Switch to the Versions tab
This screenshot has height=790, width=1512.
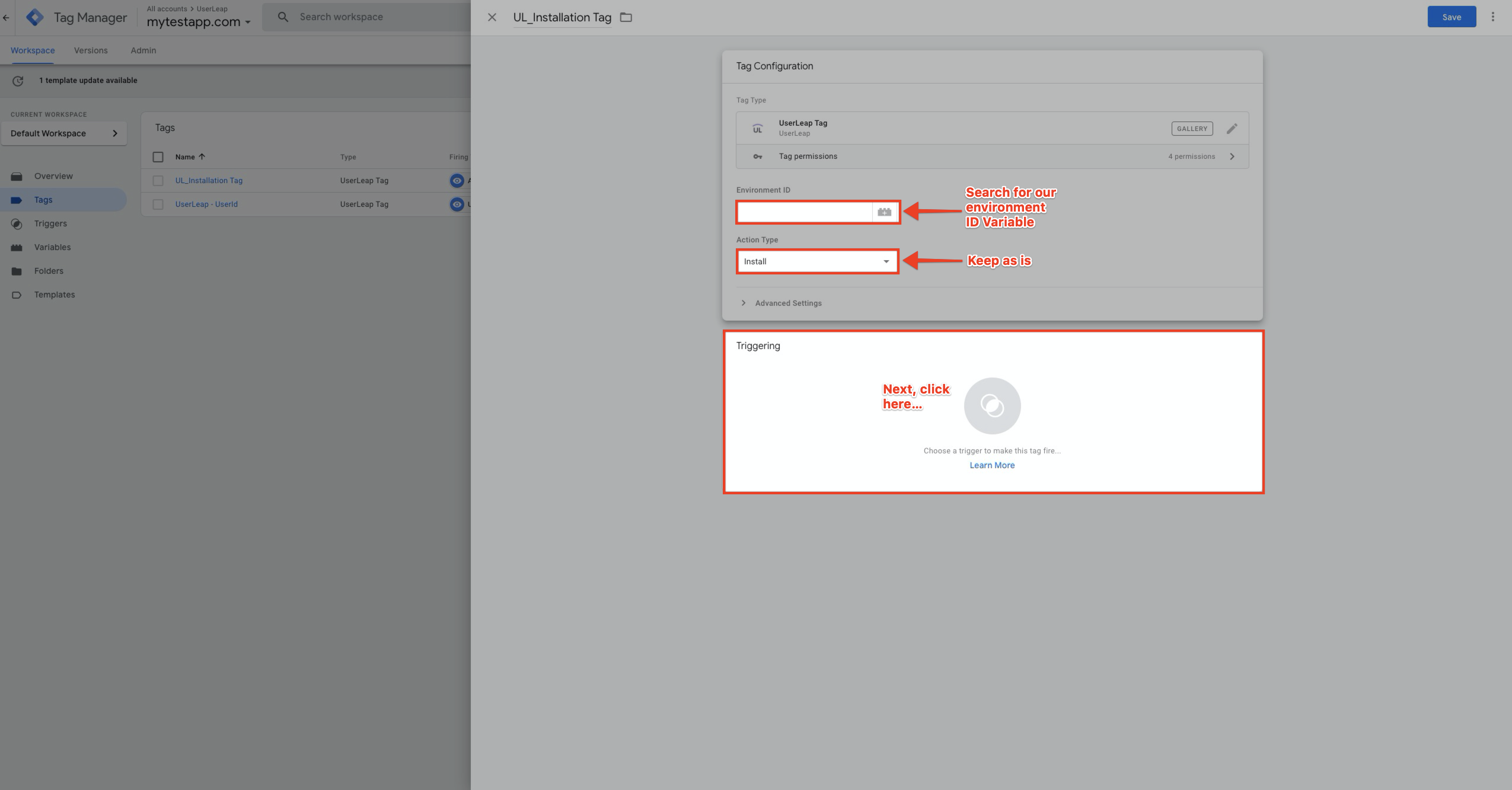91,50
